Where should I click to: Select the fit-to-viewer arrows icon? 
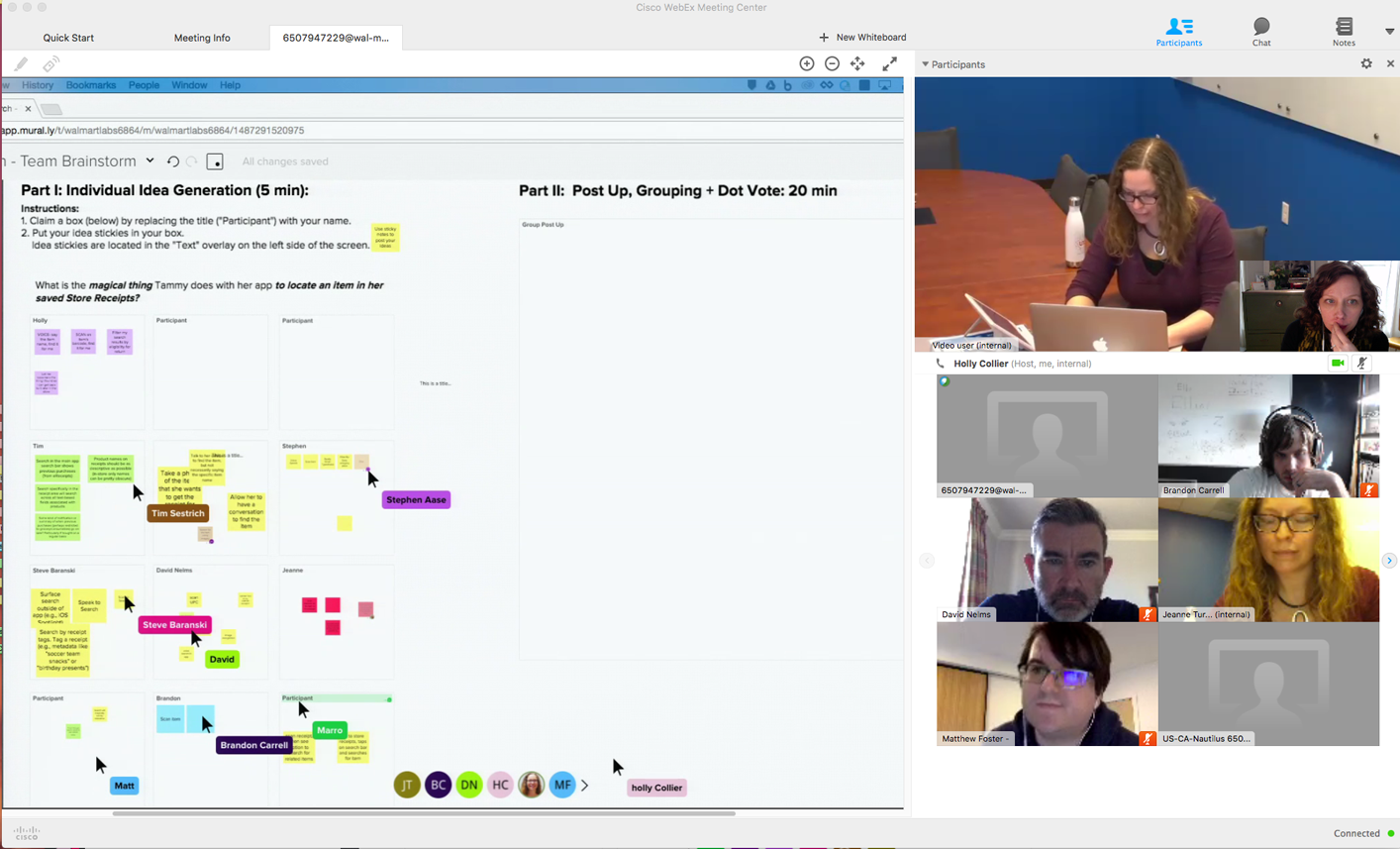[857, 63]
